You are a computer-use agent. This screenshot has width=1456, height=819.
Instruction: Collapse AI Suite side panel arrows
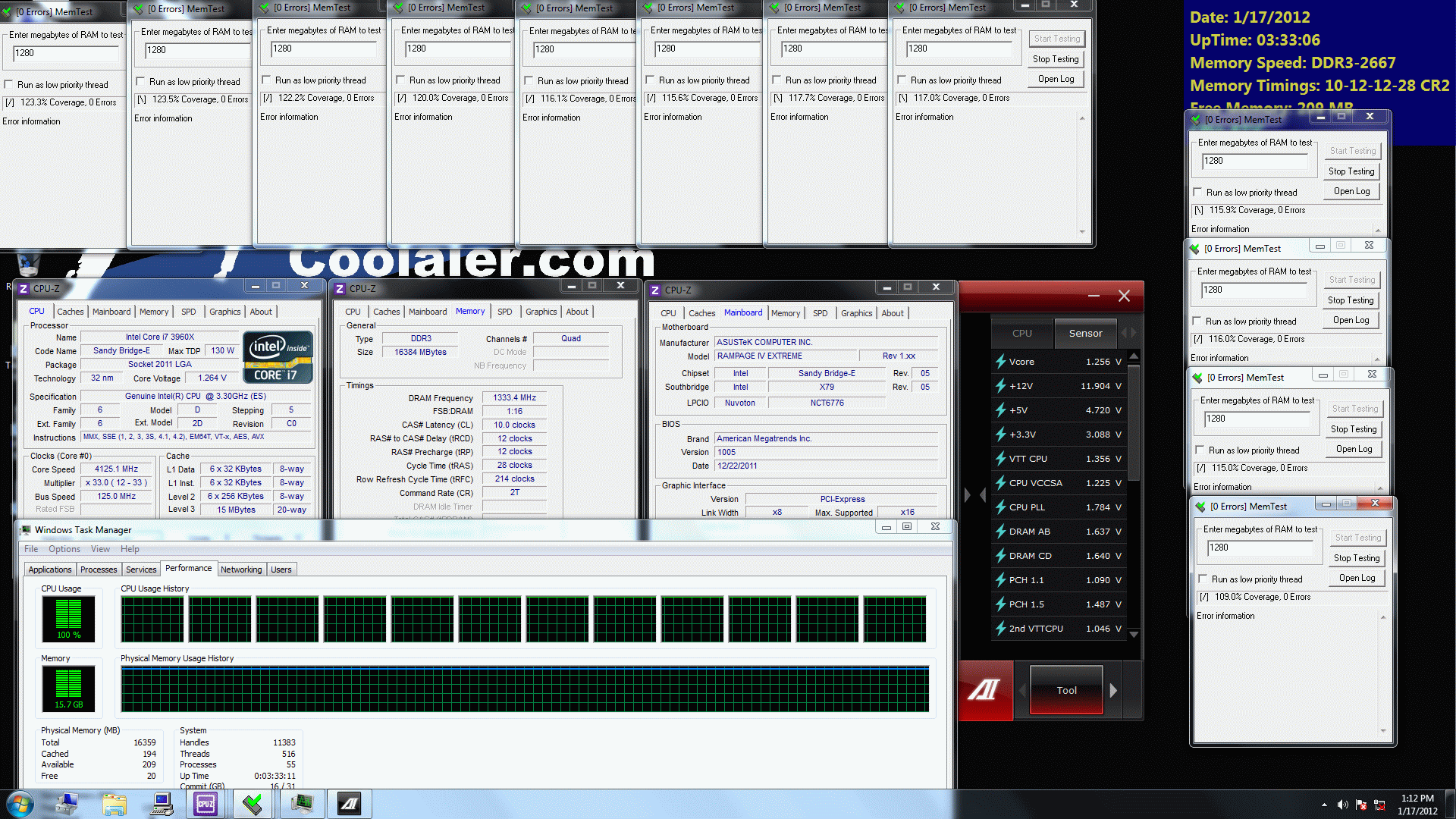tap(974, 495)
